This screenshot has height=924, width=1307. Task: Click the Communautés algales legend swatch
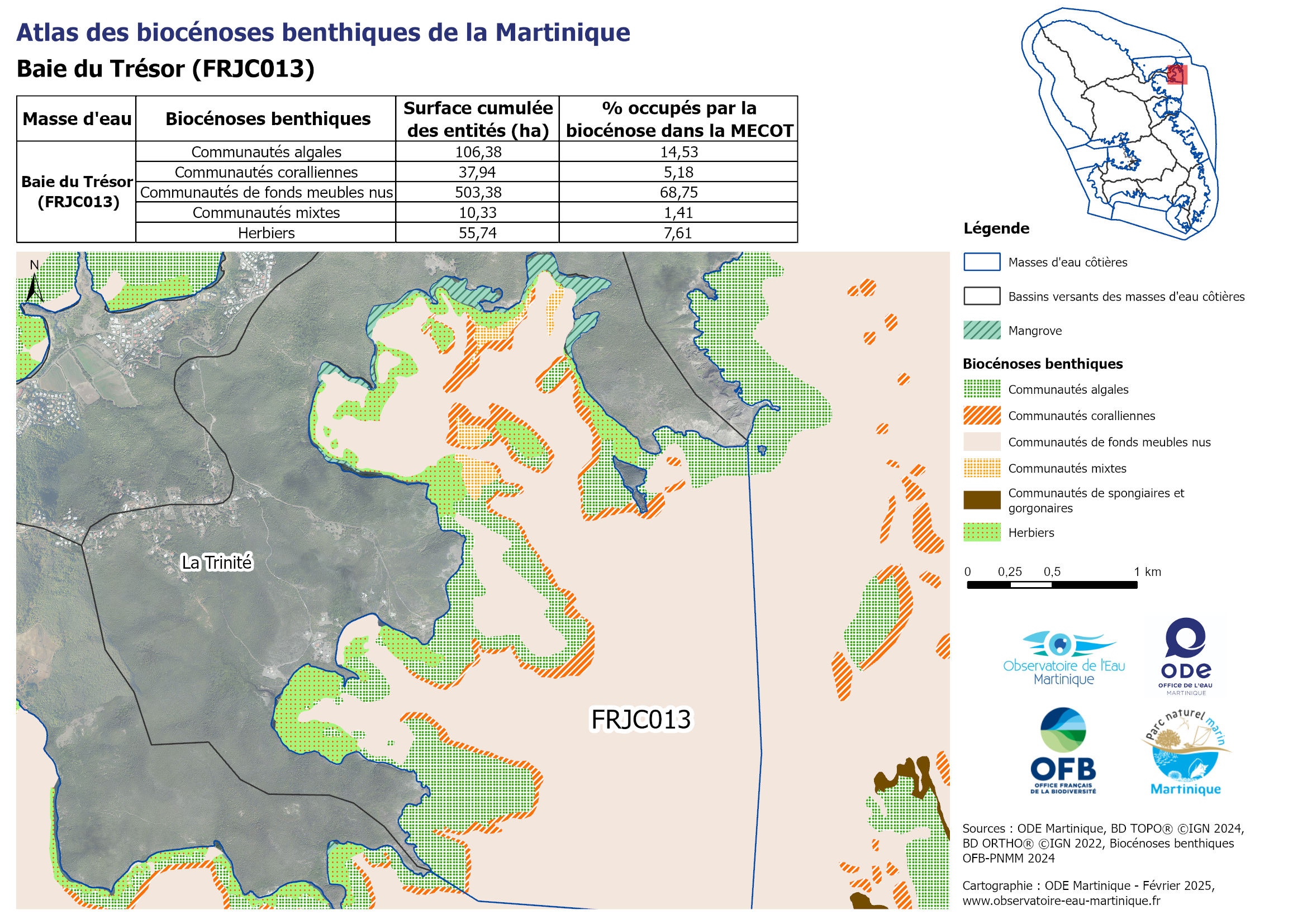981,389
